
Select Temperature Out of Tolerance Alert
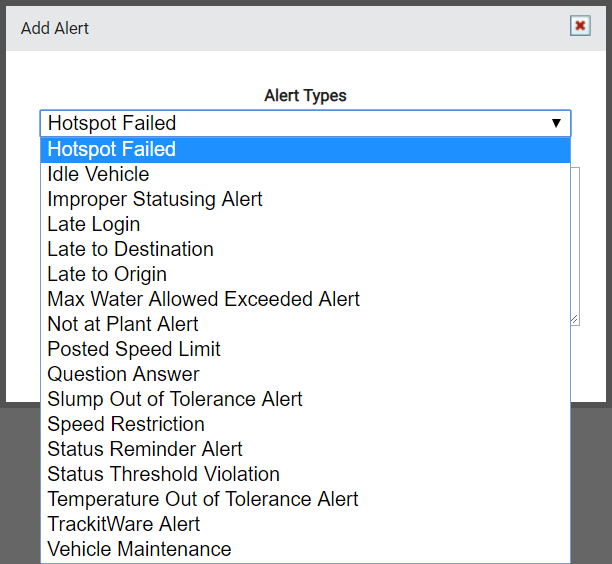point(305,499)
